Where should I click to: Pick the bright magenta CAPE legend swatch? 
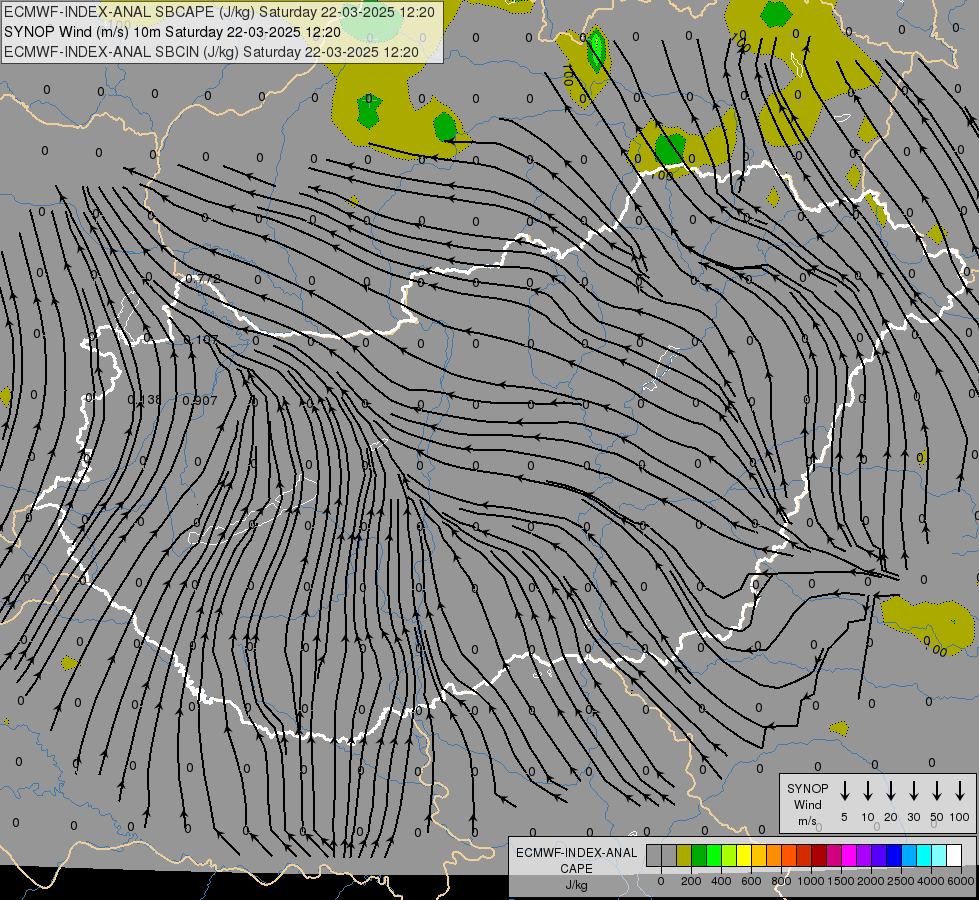850,855
